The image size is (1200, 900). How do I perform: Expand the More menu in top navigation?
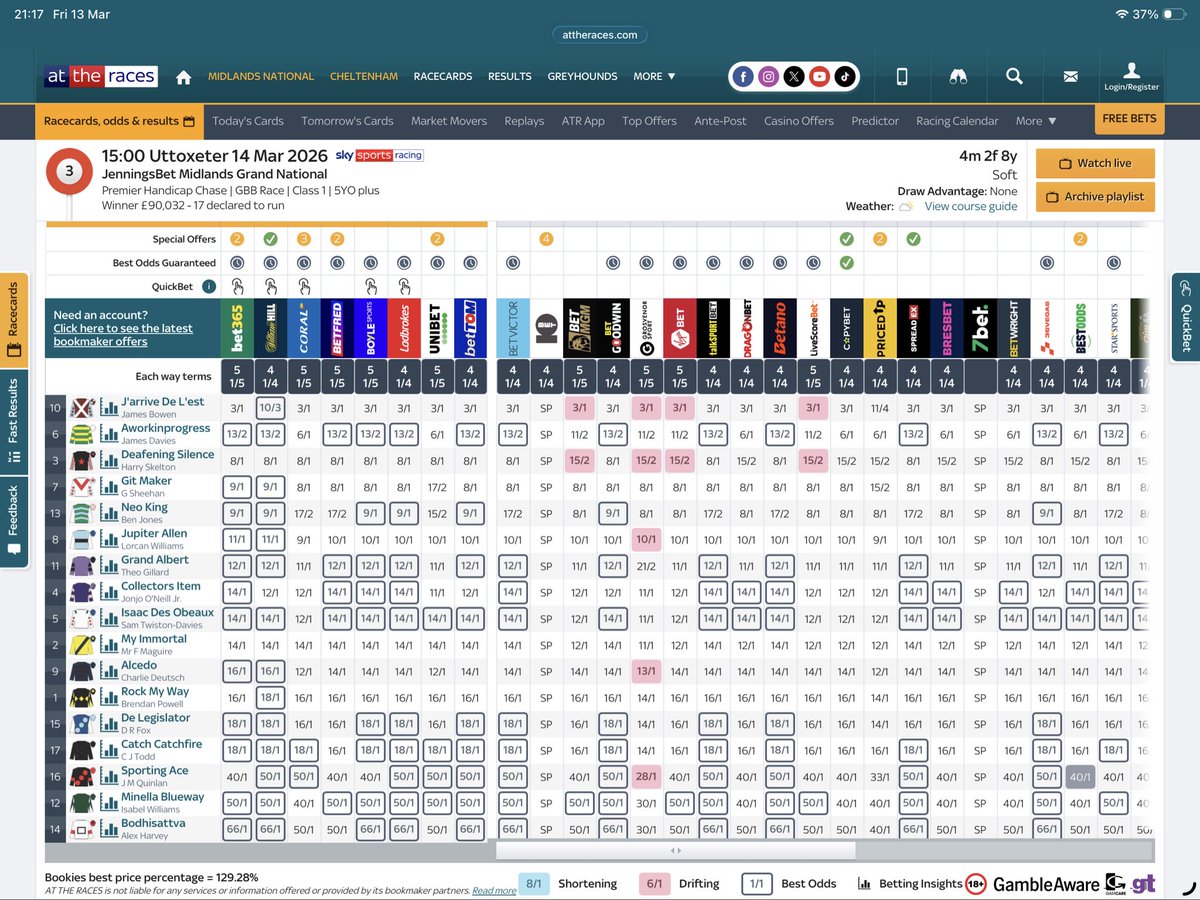654,77
